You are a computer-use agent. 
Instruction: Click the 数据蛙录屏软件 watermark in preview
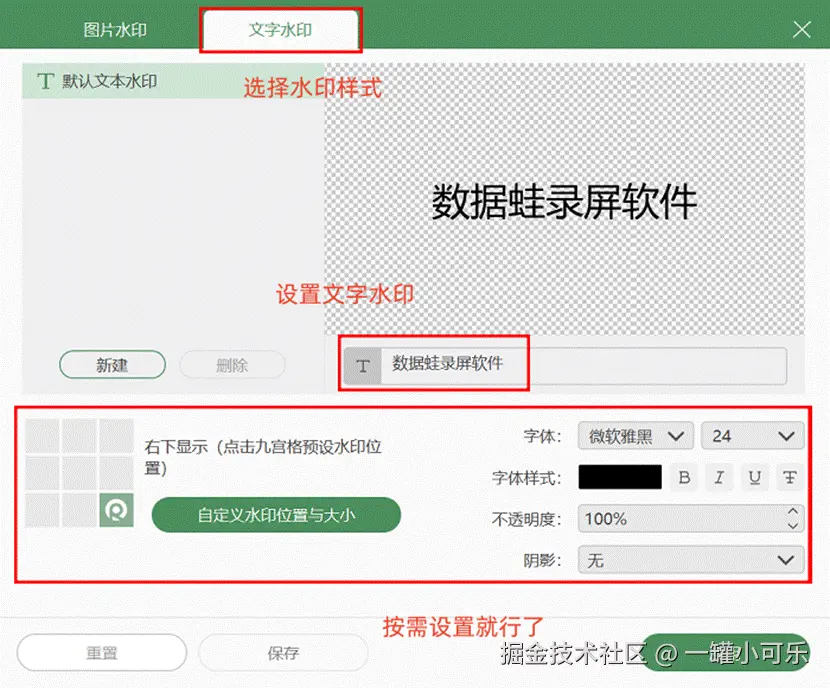[x=564, y=202]
